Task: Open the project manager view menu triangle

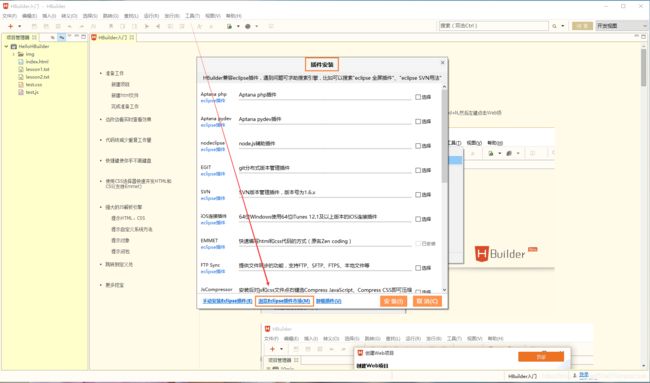Action: coord(70,36)
